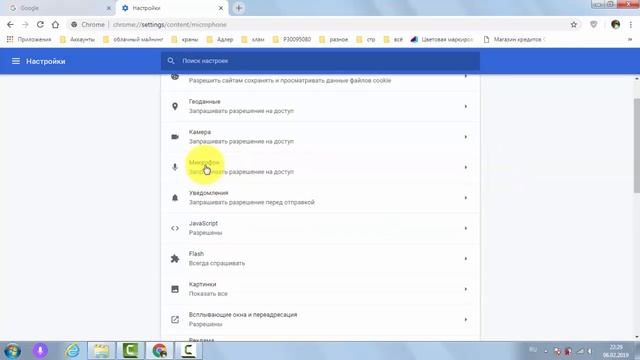Open a new tab with the plus button
Image resolution: width=640 pixels, height=360 pixels.
point(239,8)
